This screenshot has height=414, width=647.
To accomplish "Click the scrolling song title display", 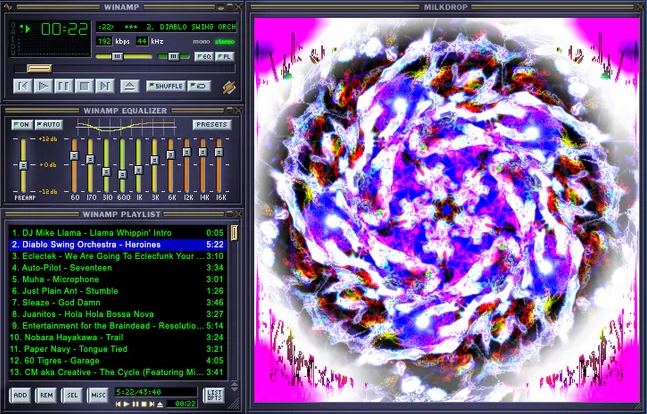I will 167,27.
